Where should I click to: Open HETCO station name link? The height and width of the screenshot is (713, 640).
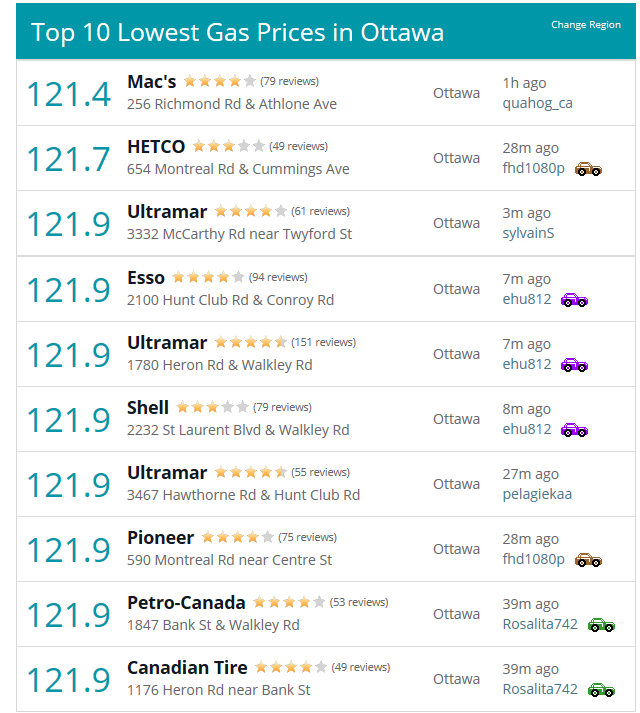coord(156,147)
